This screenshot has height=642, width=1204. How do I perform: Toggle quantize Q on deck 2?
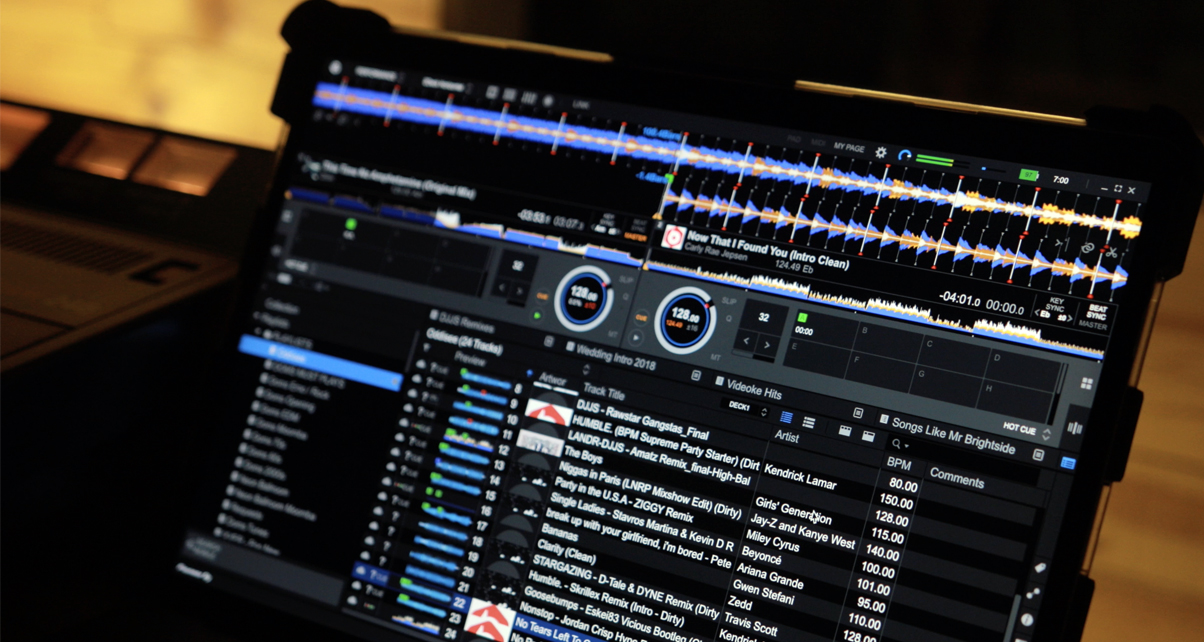727,320
